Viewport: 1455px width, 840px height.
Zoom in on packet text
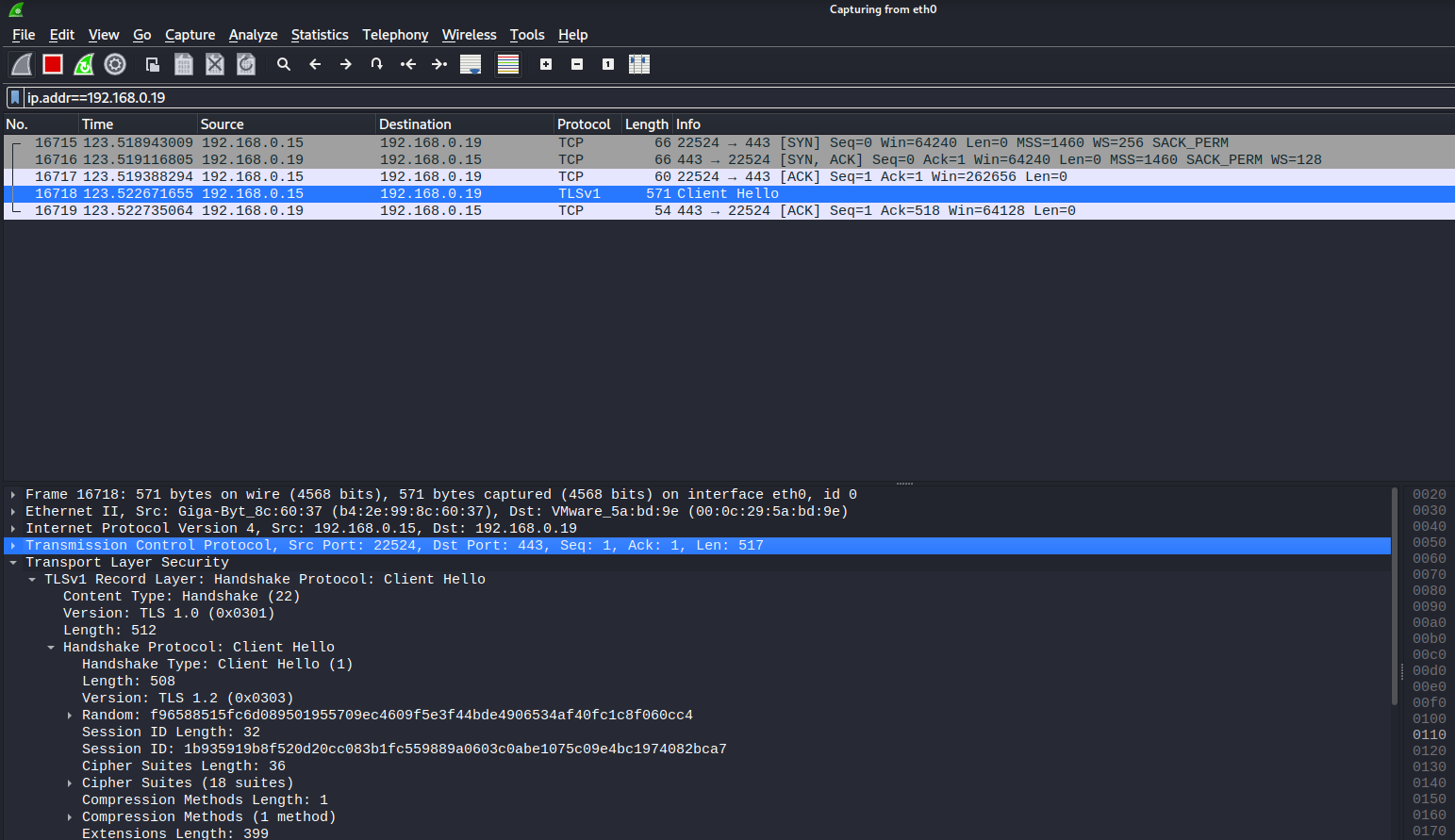546,64
